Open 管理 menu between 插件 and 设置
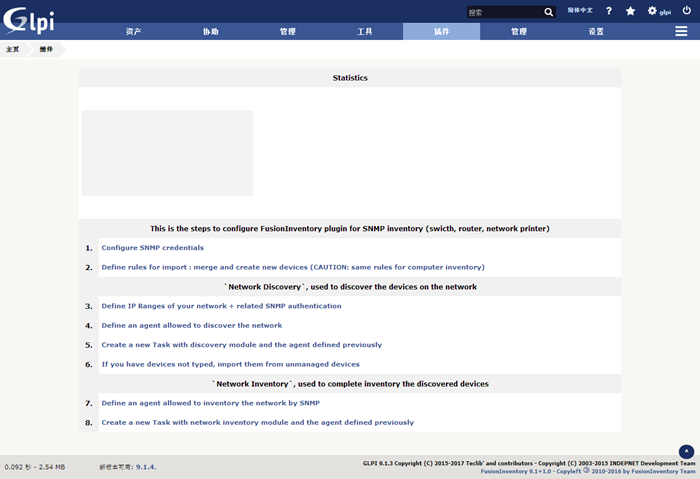The image size is (700, 479). click(x=519, y=31)
